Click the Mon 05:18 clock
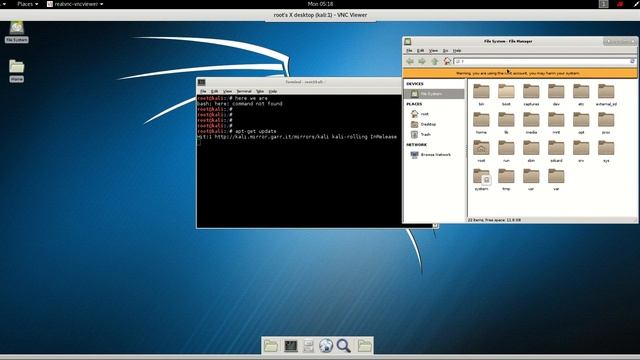The image size is (640, 360). (x=320, y=4)
